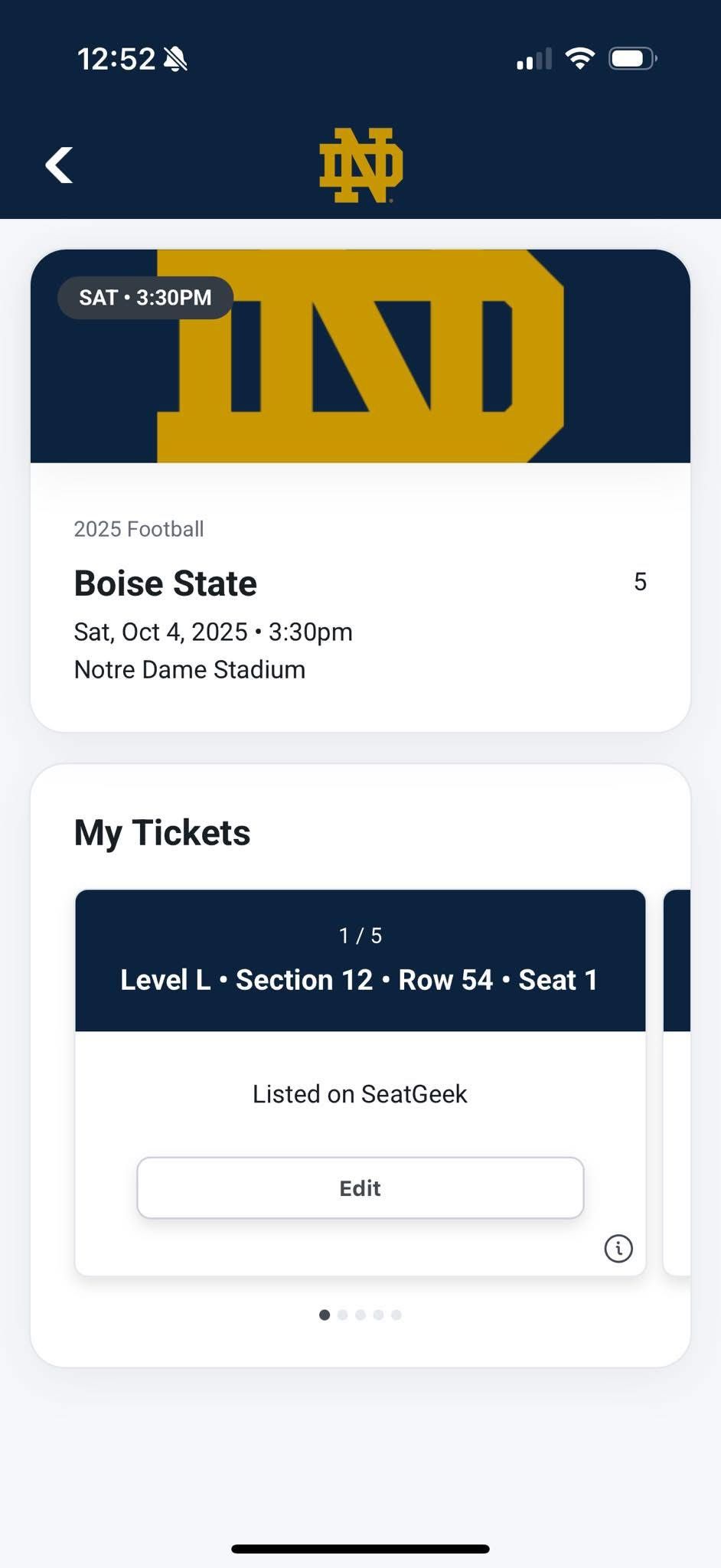Click the small ND logo in the header
The image size is (721, 1568).
360,165
